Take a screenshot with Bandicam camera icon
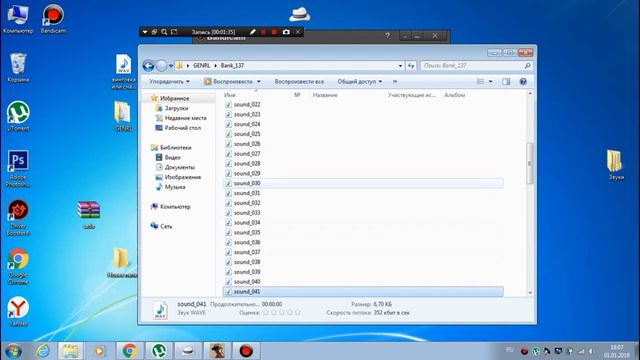The image size is (640, 360). pos(286,32)
